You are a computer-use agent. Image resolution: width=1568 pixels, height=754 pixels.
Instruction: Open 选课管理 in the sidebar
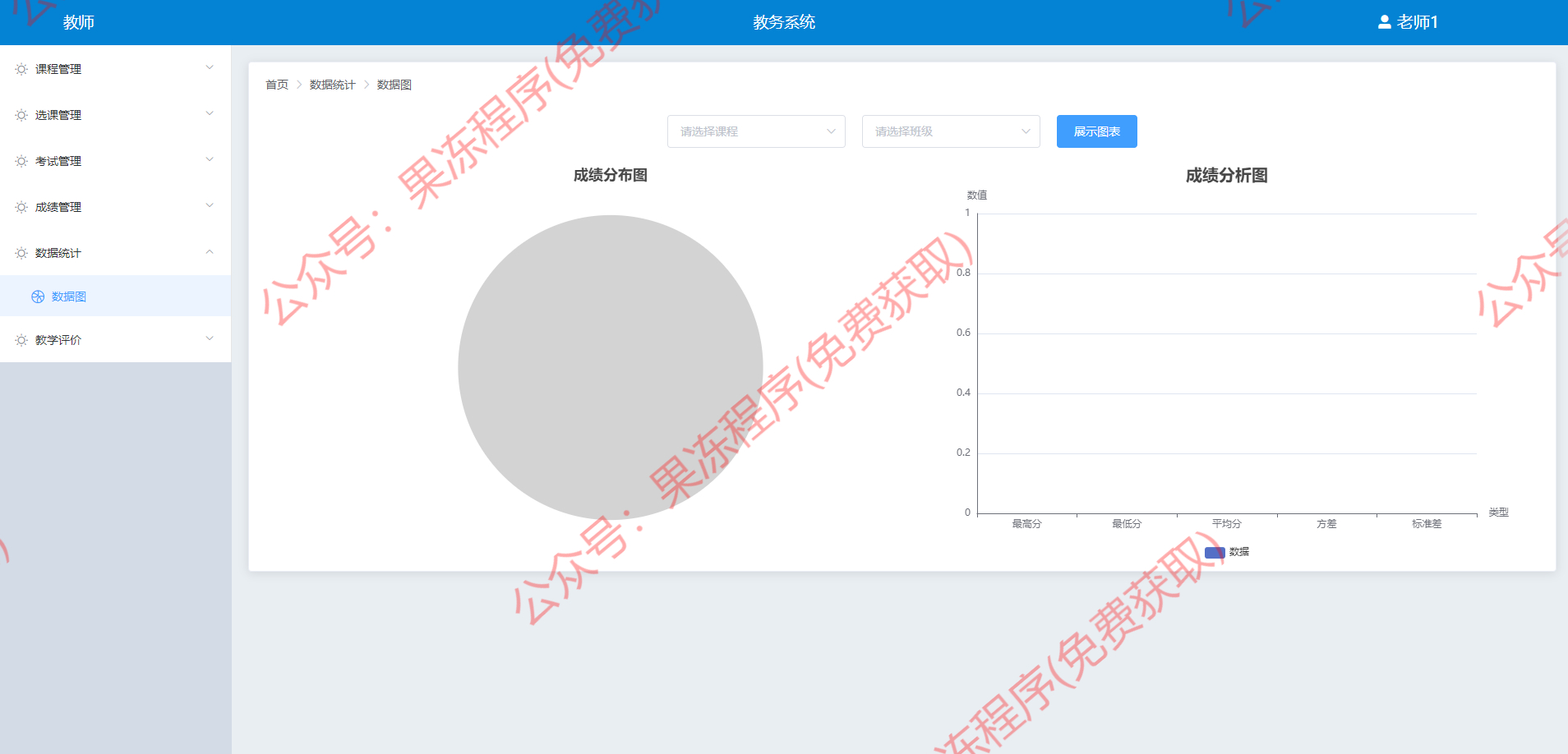115,115
